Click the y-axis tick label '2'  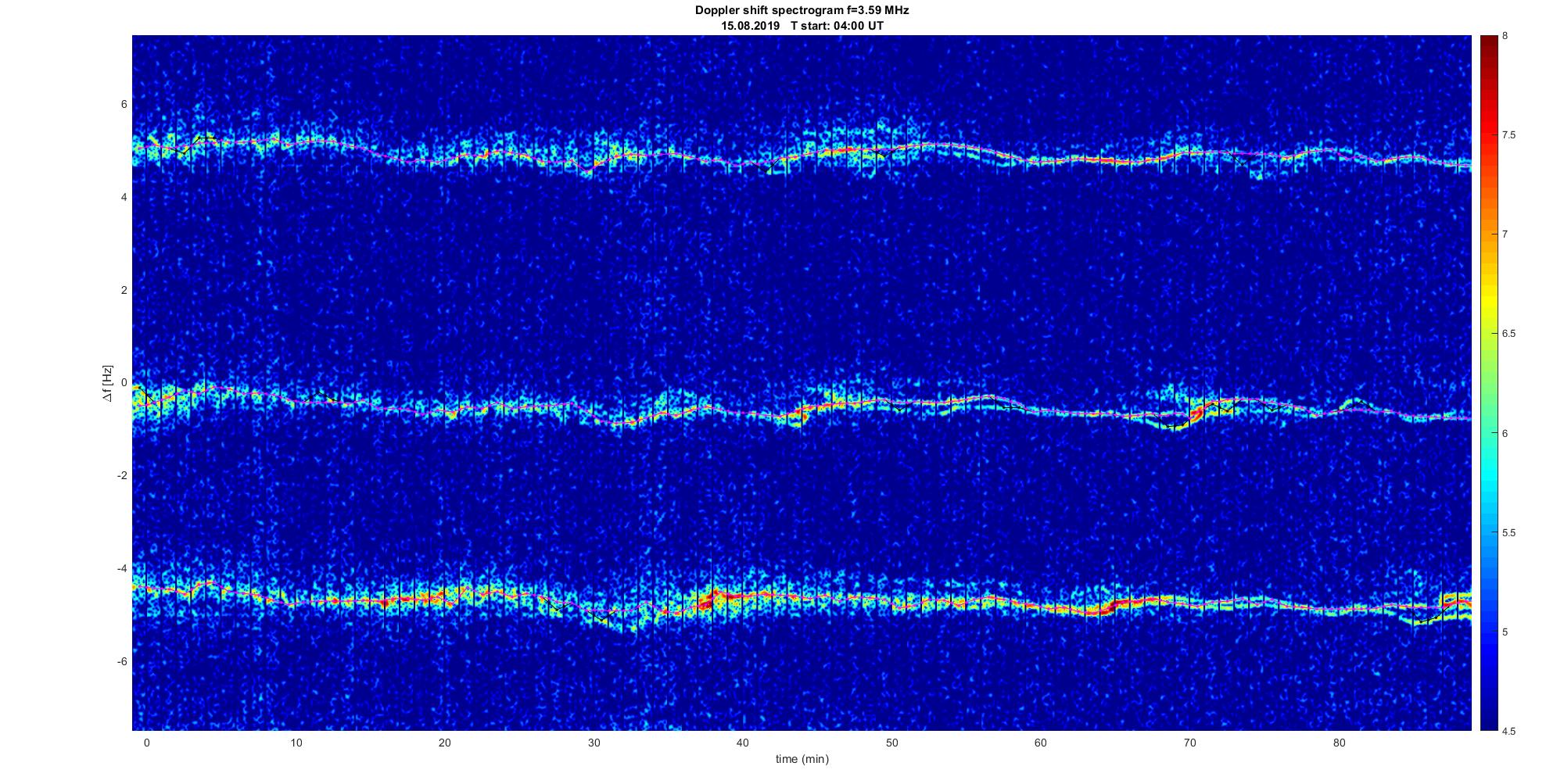coord(124,290)
